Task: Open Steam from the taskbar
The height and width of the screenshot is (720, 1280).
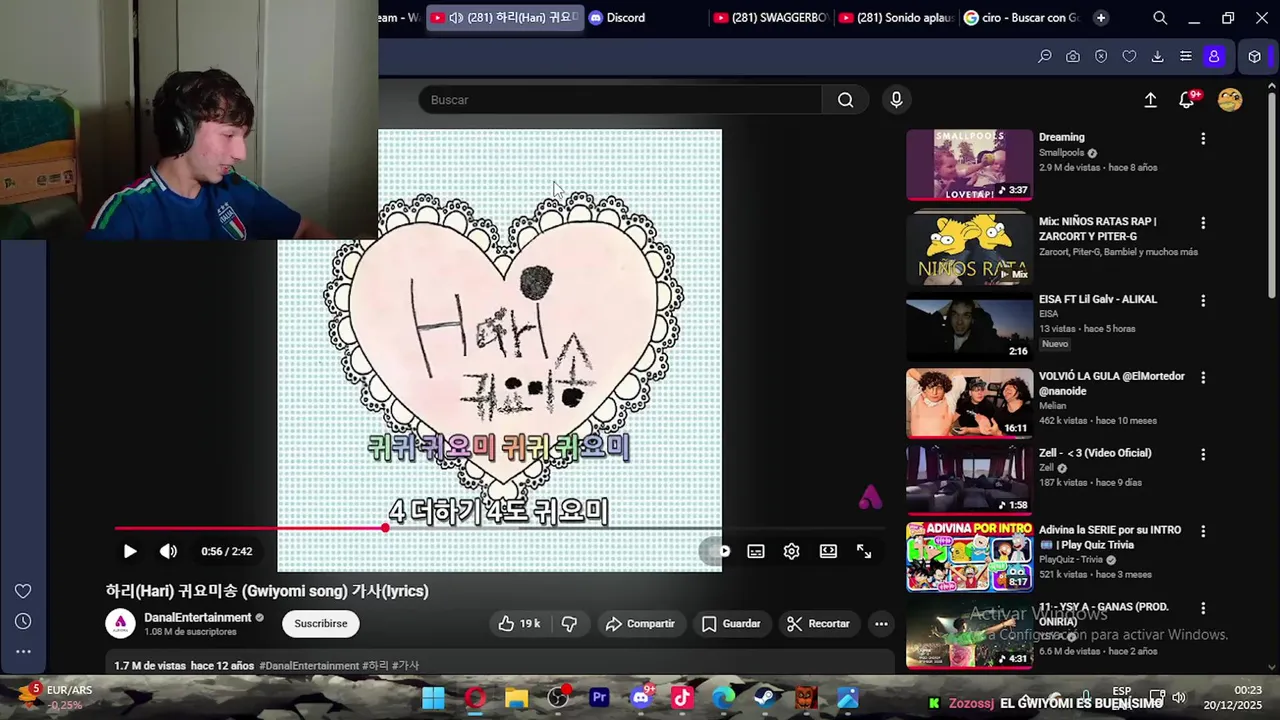Action: point(765,698)
